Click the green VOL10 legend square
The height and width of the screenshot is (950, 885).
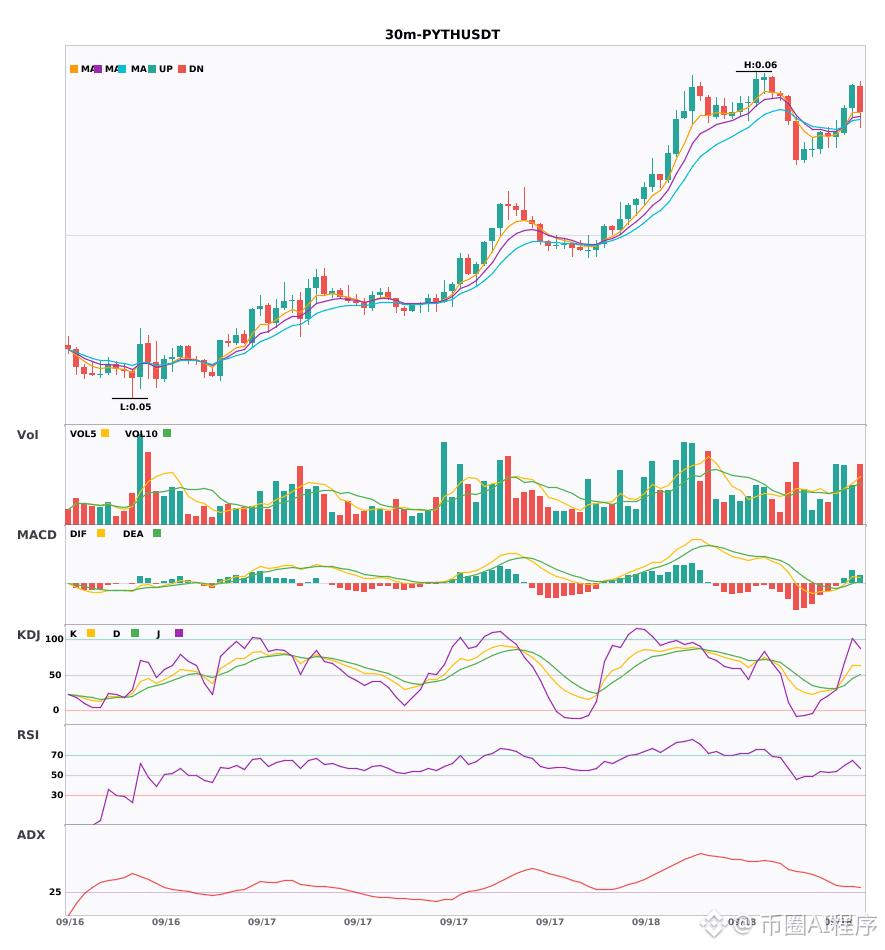pos(167,433)
